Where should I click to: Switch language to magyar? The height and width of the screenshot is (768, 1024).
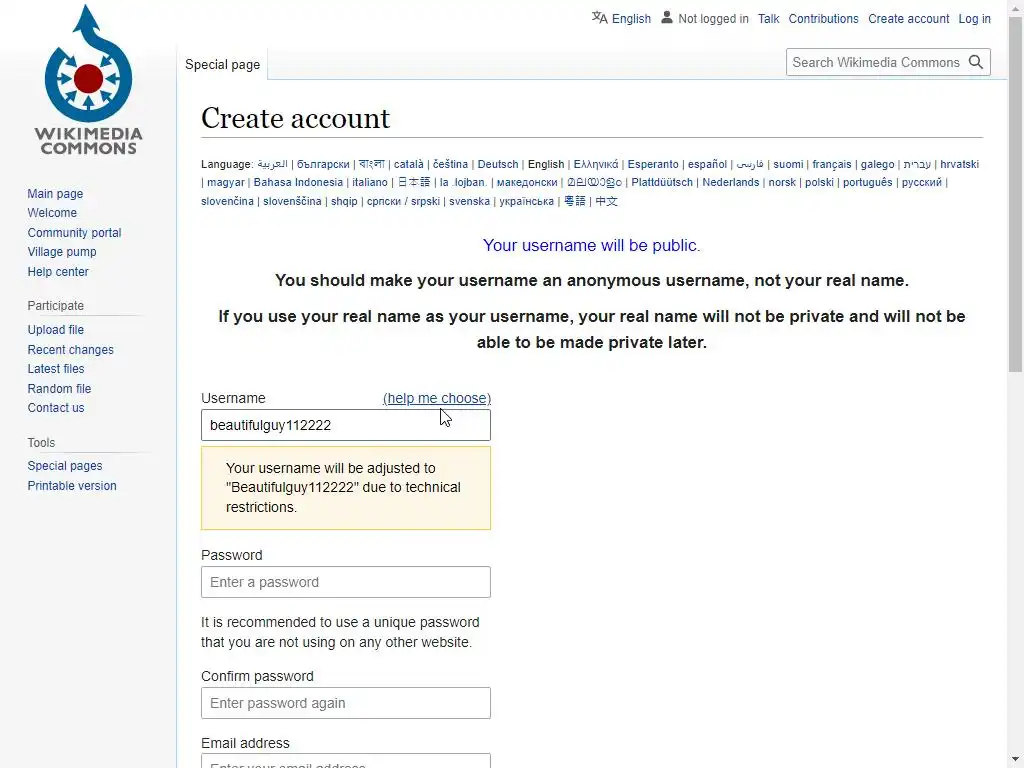click(x=226, y=183)
